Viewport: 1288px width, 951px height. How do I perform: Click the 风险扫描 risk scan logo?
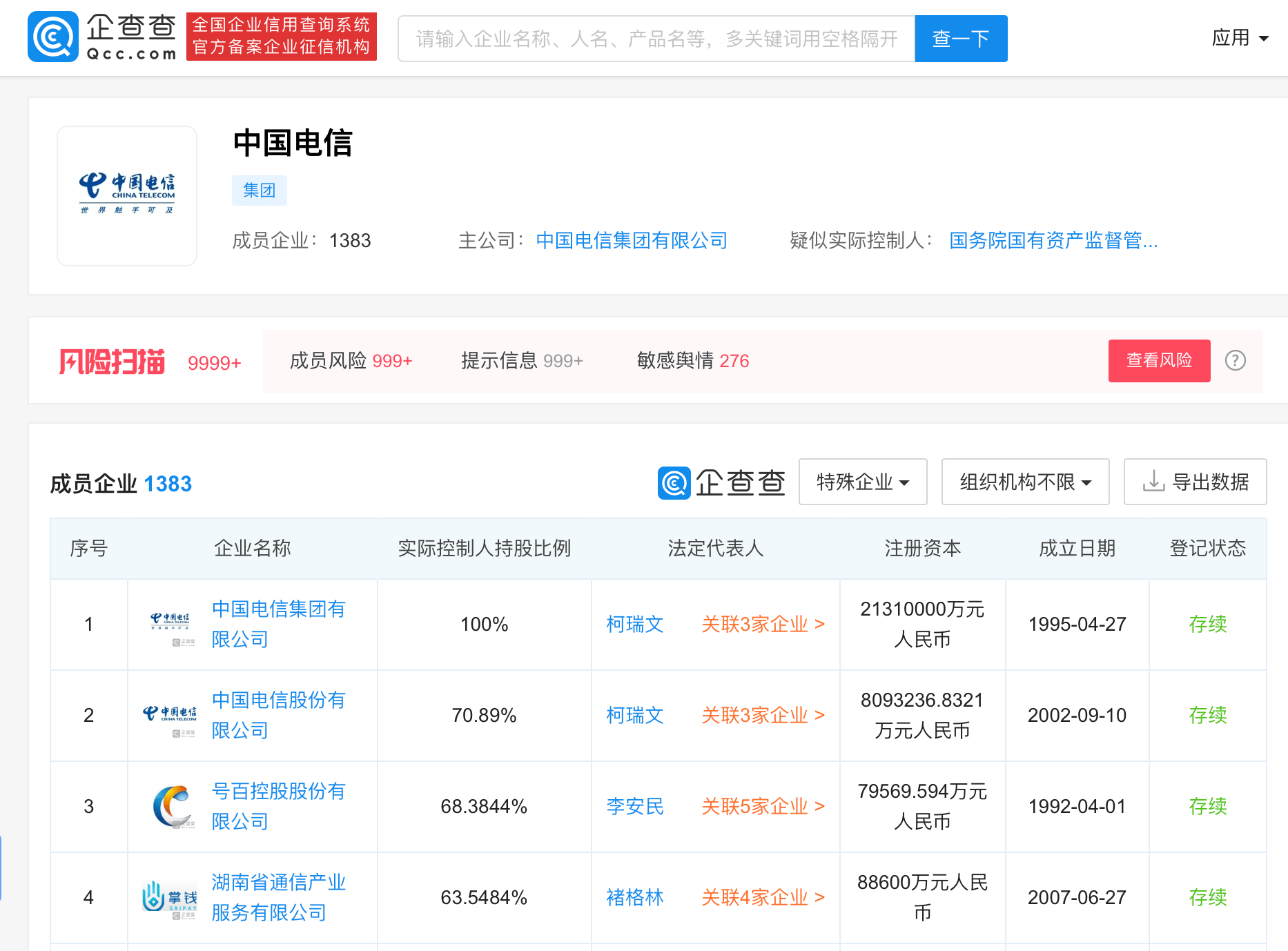112,362
